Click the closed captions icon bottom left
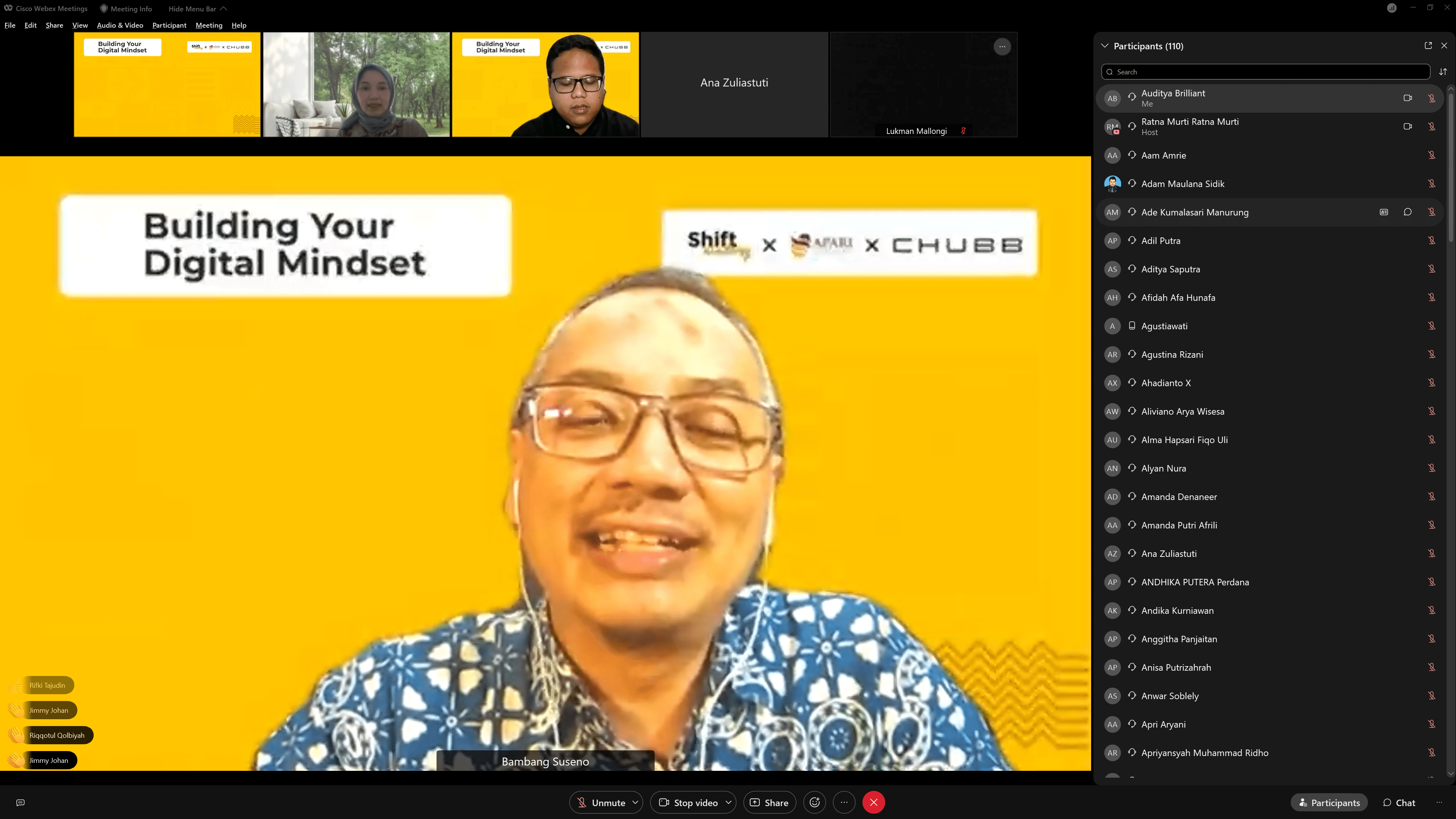The image size is (1456, 819). 20,803
